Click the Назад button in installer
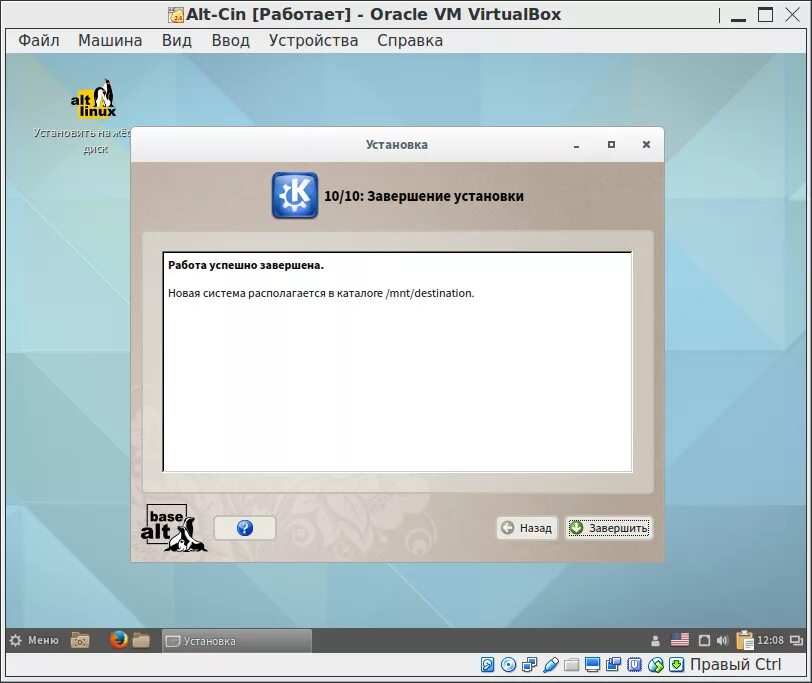 click(527, 528)
